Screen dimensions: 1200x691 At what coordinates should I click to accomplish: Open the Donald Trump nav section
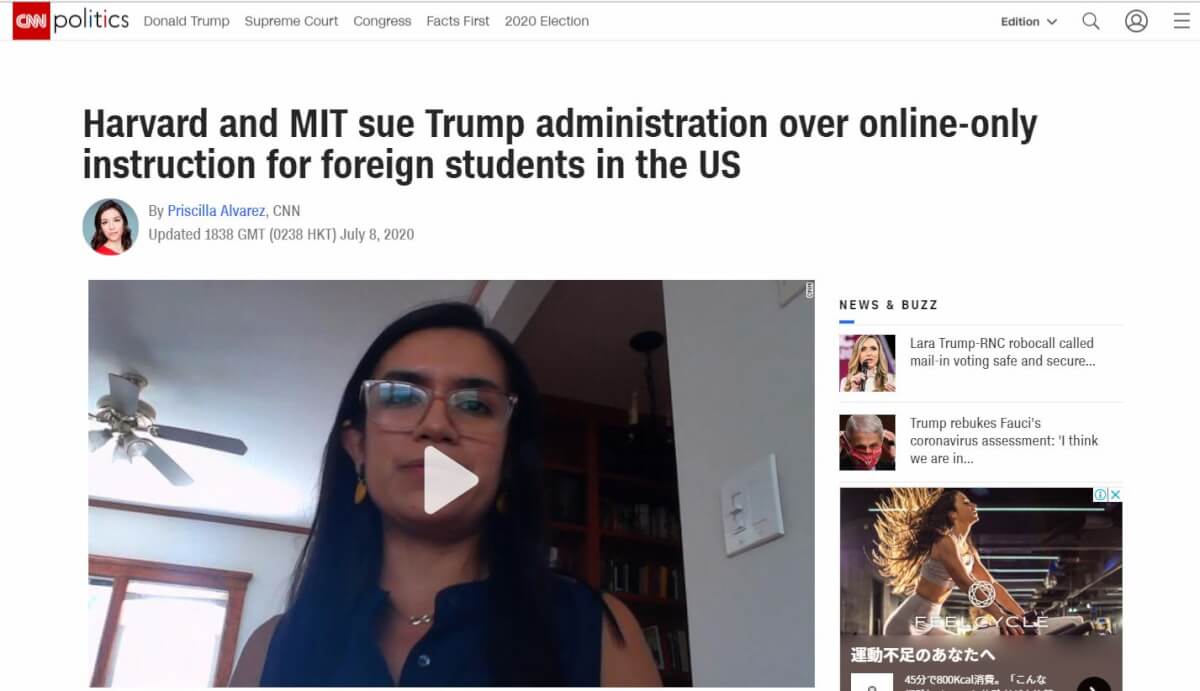pyautogui.click(x=186, y=21)
